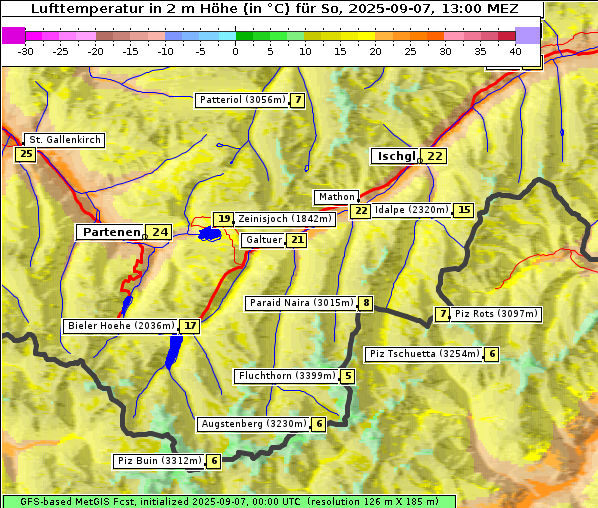This screenshot has height=508, width=598.
Task: Click the legend tick label 0
Action: pyautogui.click(x=235, y=51)
